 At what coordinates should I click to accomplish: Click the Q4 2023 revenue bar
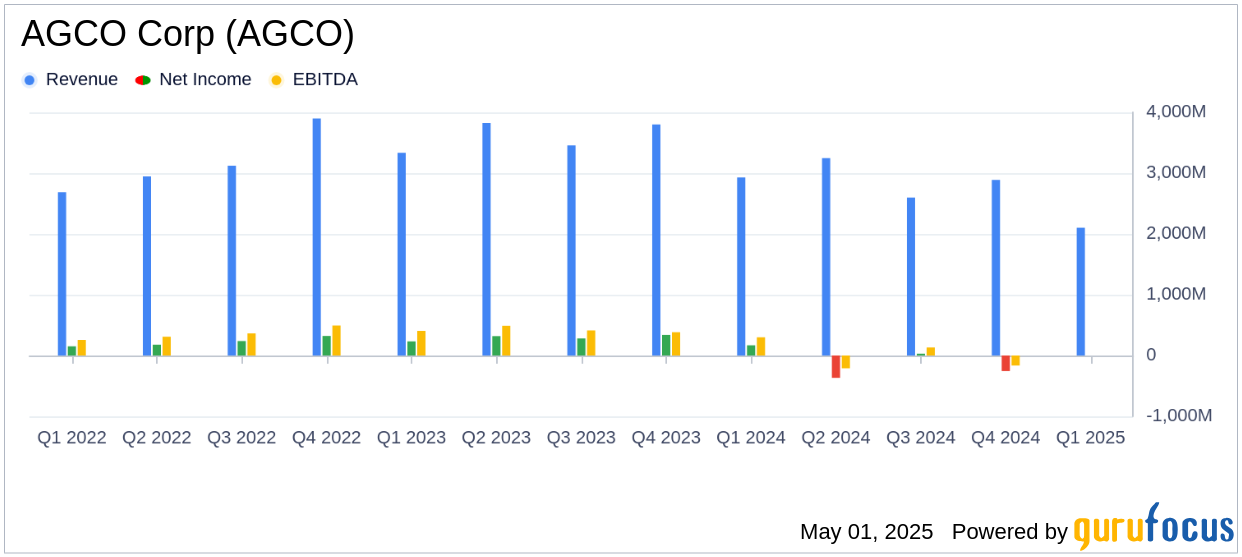657,240
